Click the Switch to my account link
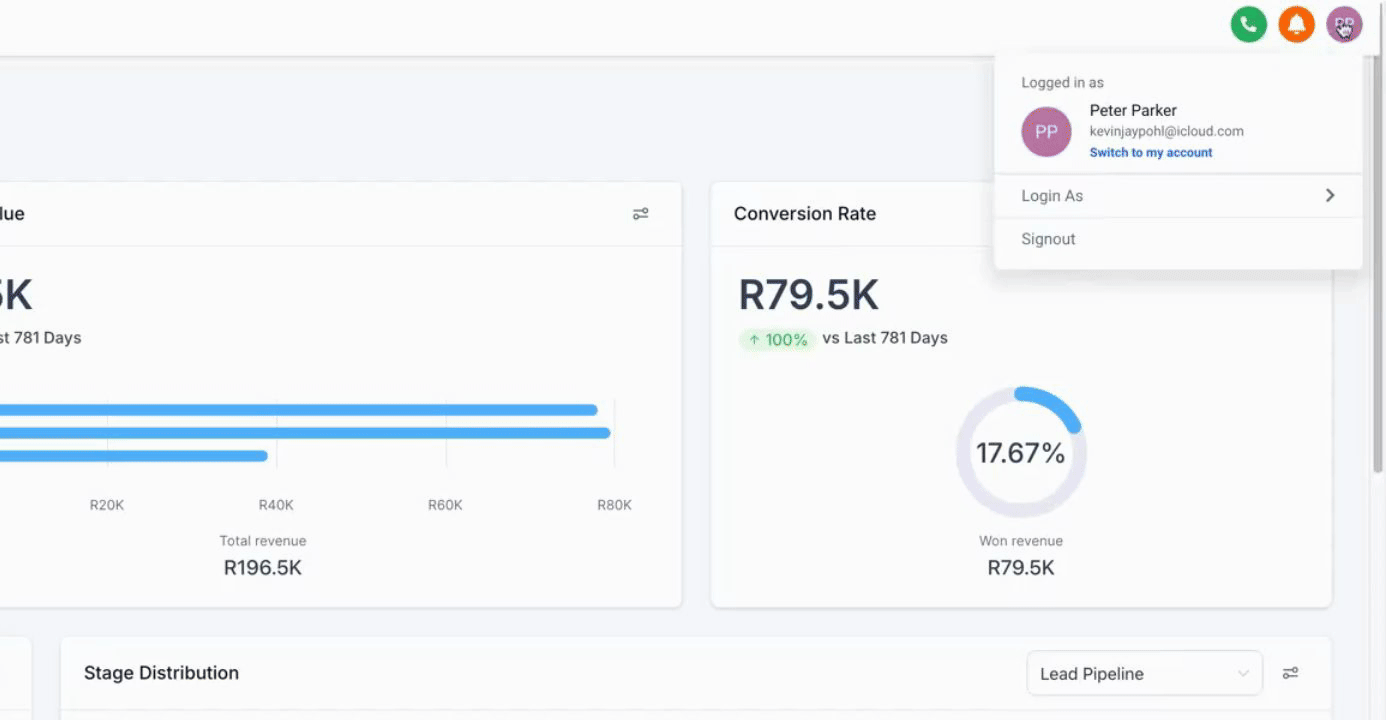Viewport: 1386px width, 720px height. point(1150,153)
